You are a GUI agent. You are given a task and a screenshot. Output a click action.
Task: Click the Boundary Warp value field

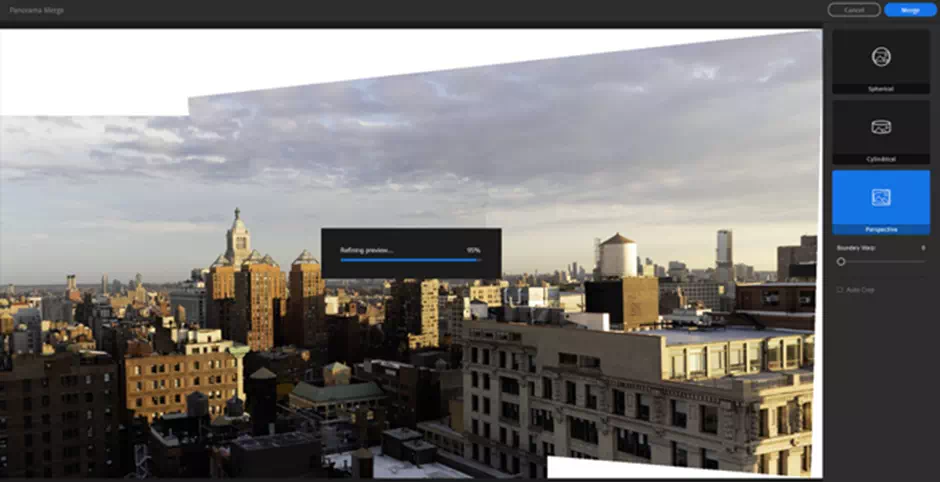[923, 248]
